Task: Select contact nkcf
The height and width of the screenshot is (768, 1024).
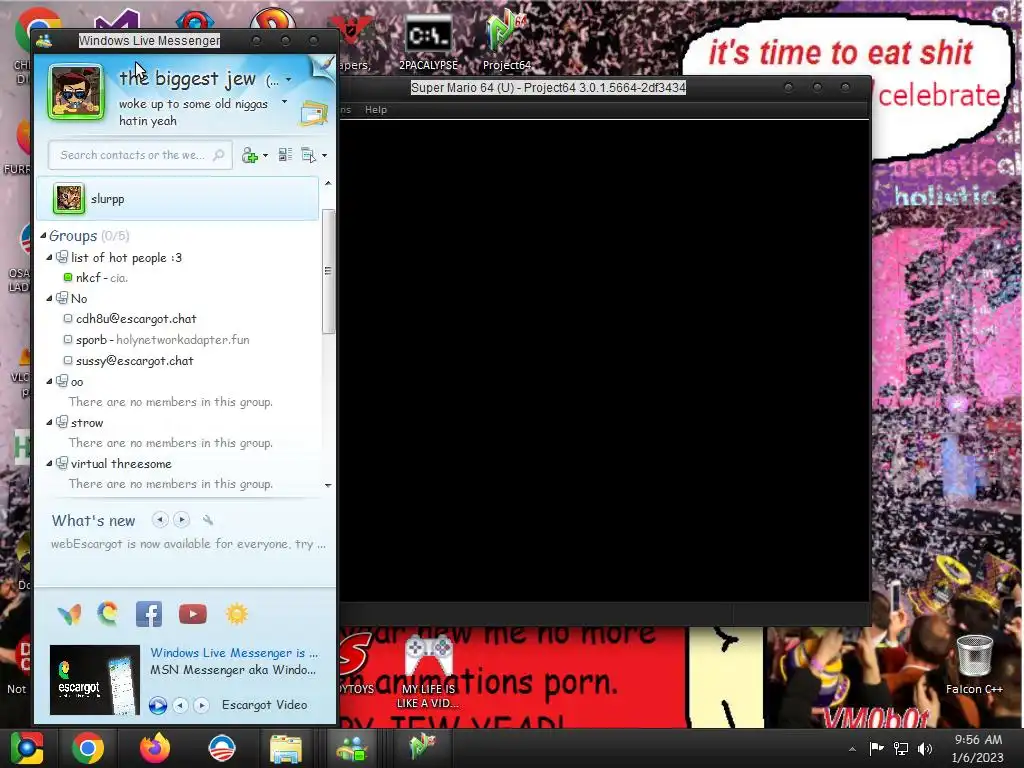Action: [x=101, y=278]
